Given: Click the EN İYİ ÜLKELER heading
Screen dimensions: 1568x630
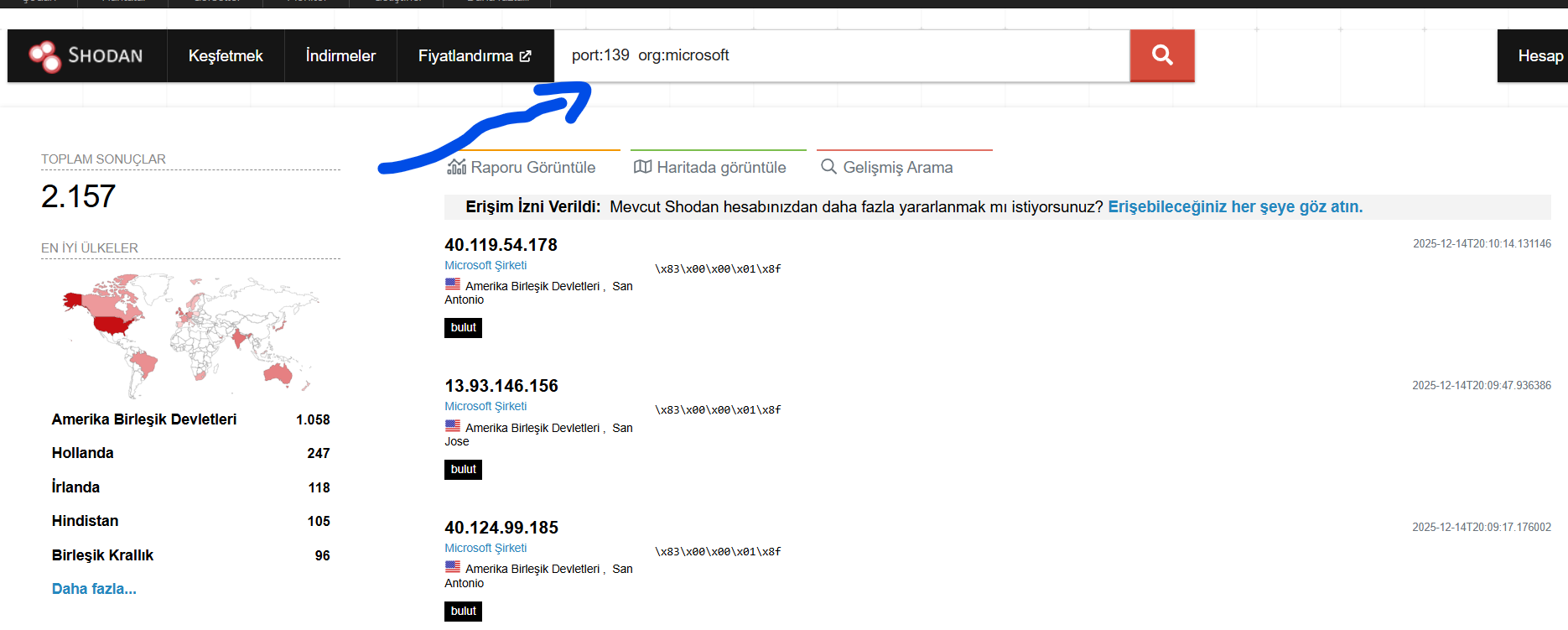Looking at the screenshot, I should point(90,248).
